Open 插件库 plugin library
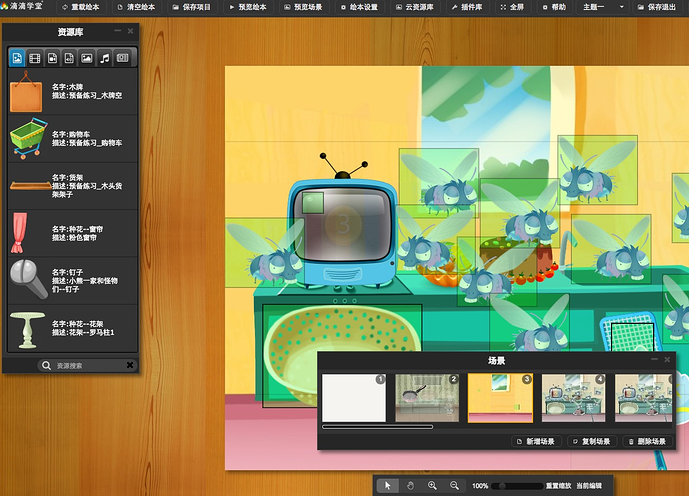The width and height of the screenshot is (689, 496). pos(467,7)
